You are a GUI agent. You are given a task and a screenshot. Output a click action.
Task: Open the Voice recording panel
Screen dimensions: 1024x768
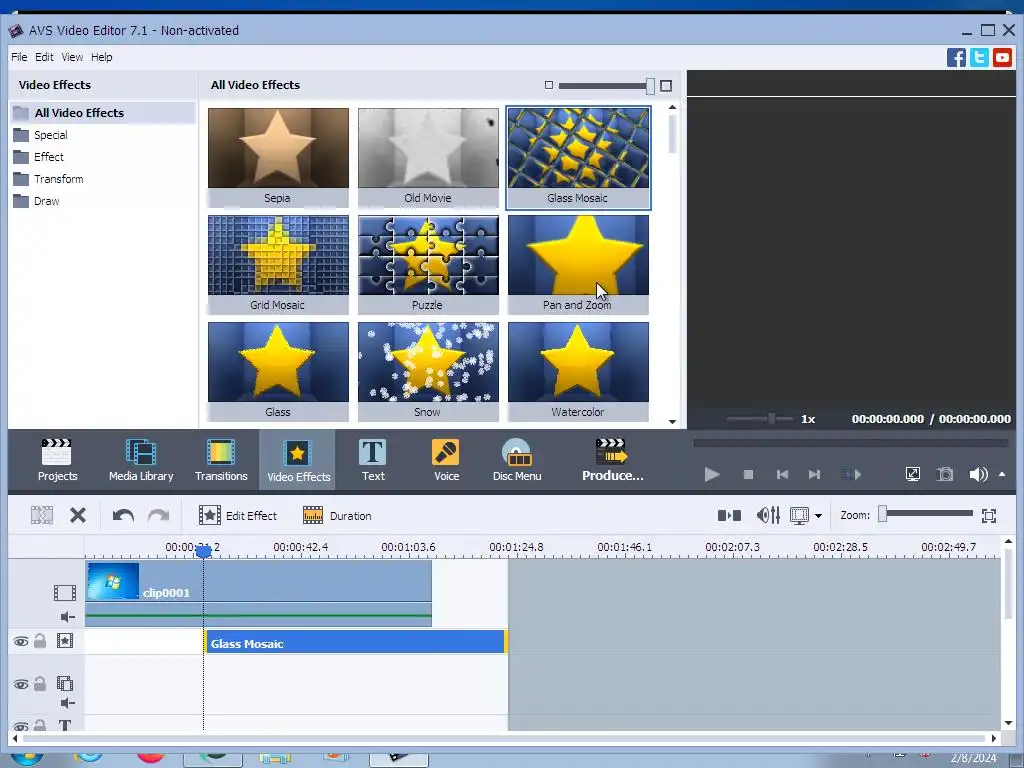[x=446, y=460]
